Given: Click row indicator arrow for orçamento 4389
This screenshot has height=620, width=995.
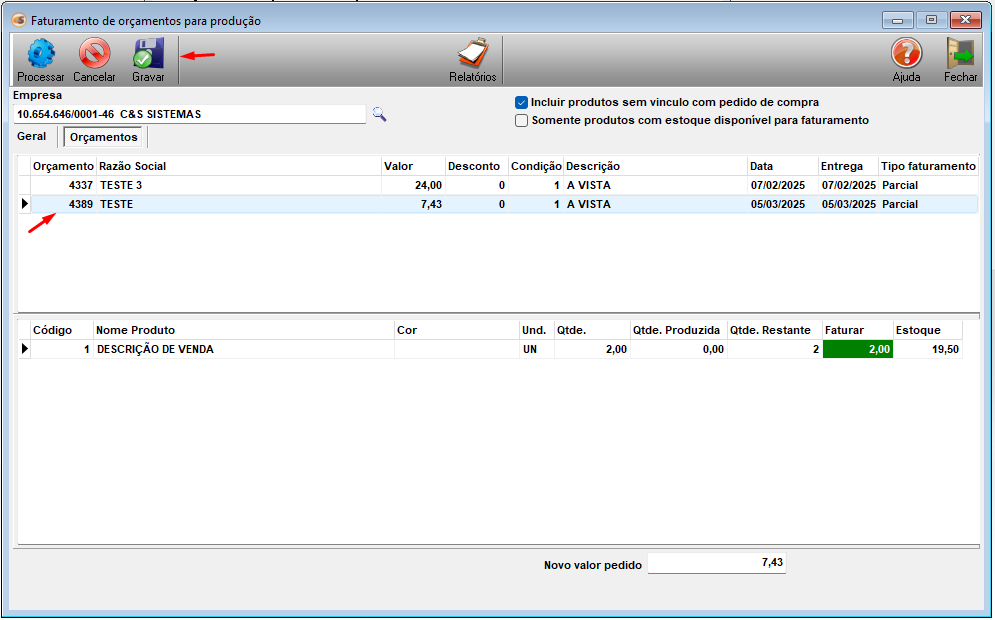Looking at the screenshot, I should point(24,204).
